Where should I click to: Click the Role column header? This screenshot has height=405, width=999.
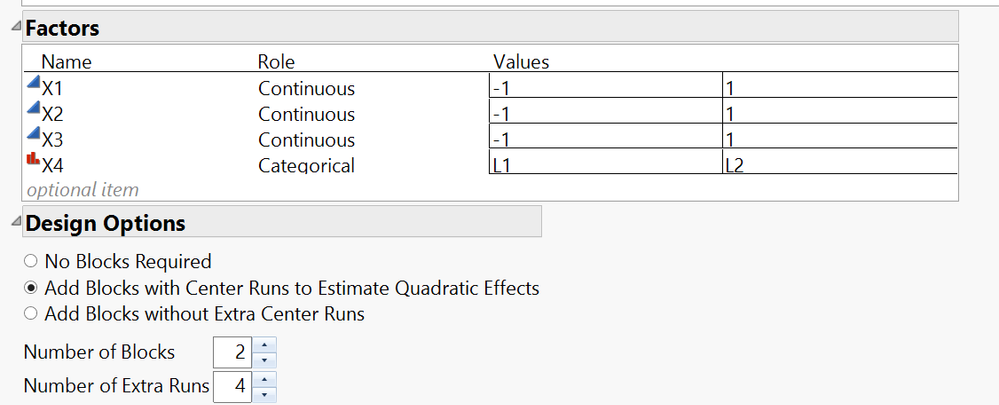[x=276, y=62]
